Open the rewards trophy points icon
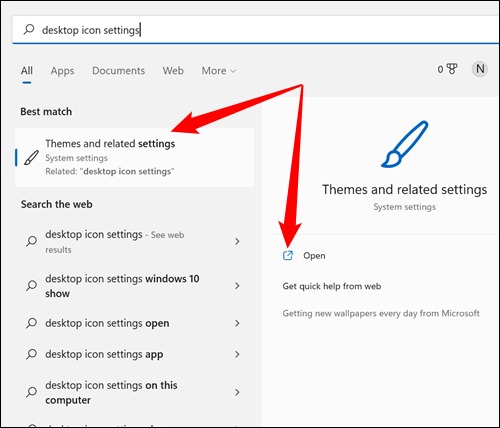This screenshot has height=428, width=500. [x=447, y=69]
